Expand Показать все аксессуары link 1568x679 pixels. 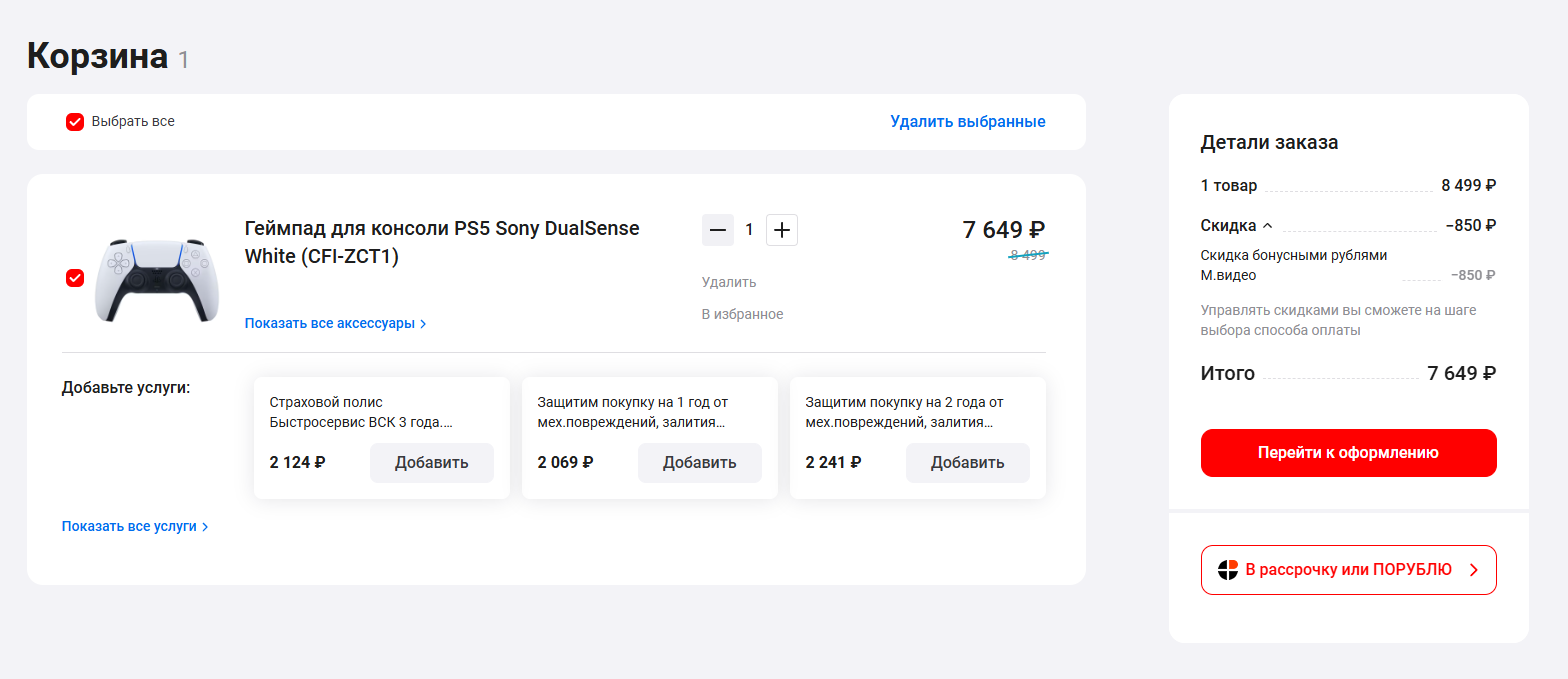click(335, 323)
